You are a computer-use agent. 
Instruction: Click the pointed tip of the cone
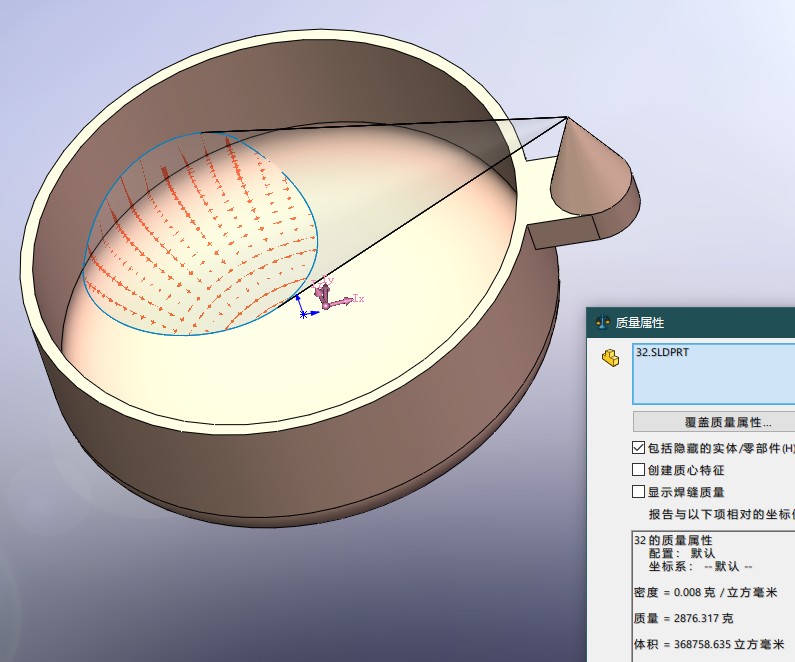[568, 118]
